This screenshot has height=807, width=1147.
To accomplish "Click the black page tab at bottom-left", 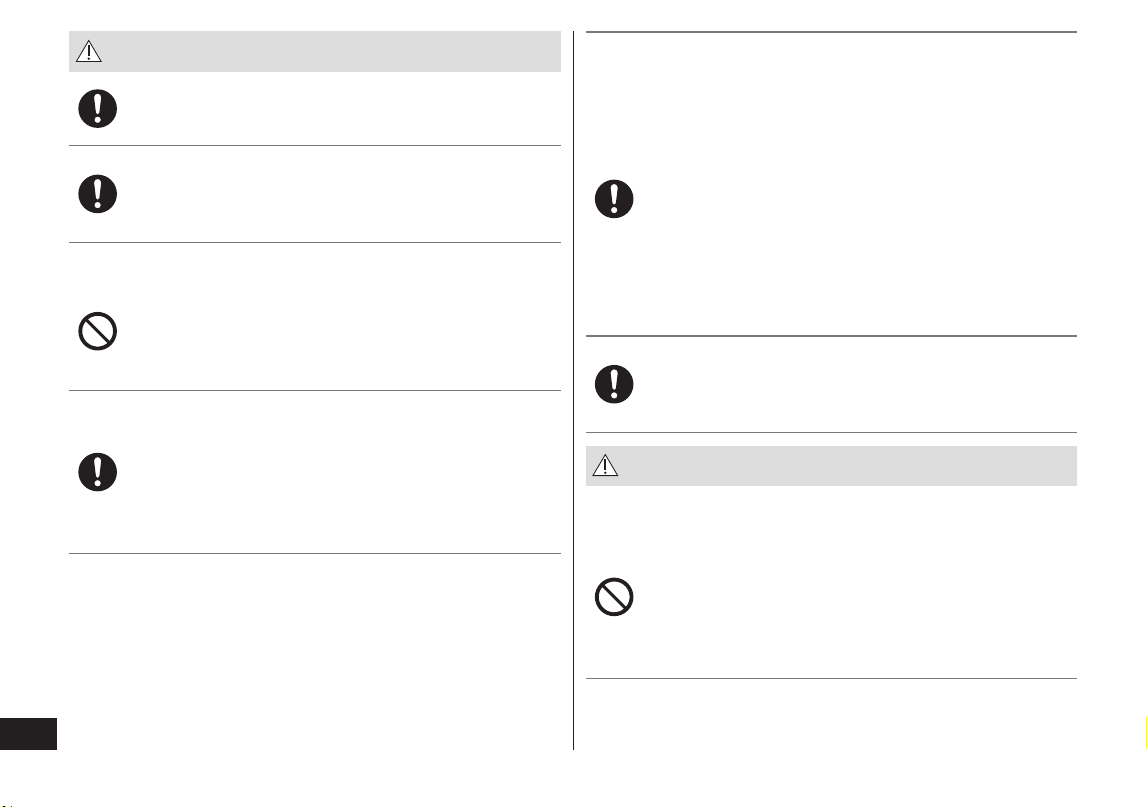I will point(29,734).
